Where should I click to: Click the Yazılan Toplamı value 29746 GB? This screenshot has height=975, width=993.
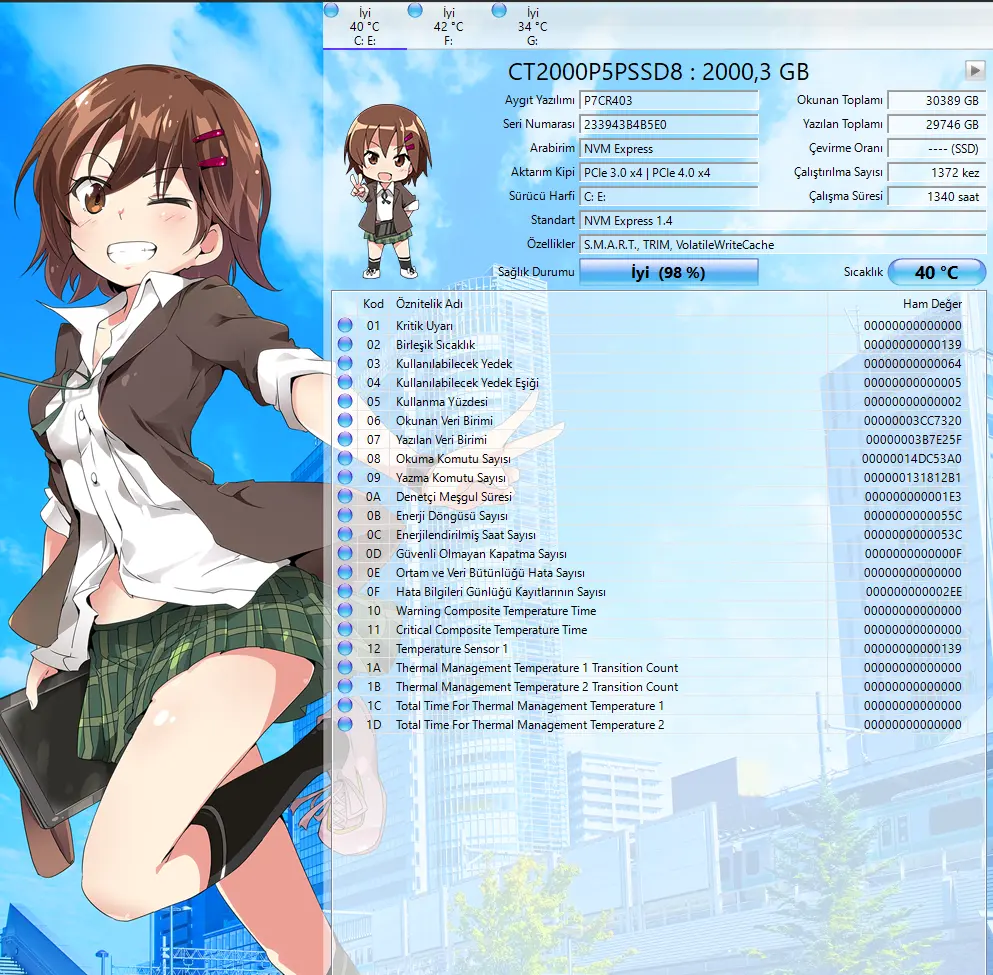click(x=937, y=125)
